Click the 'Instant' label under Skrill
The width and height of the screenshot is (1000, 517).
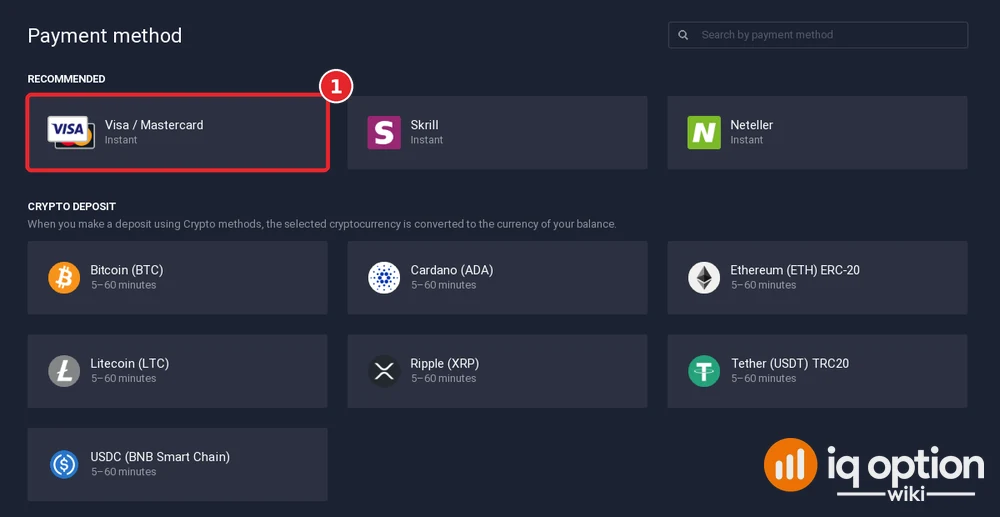click(427, 140)
